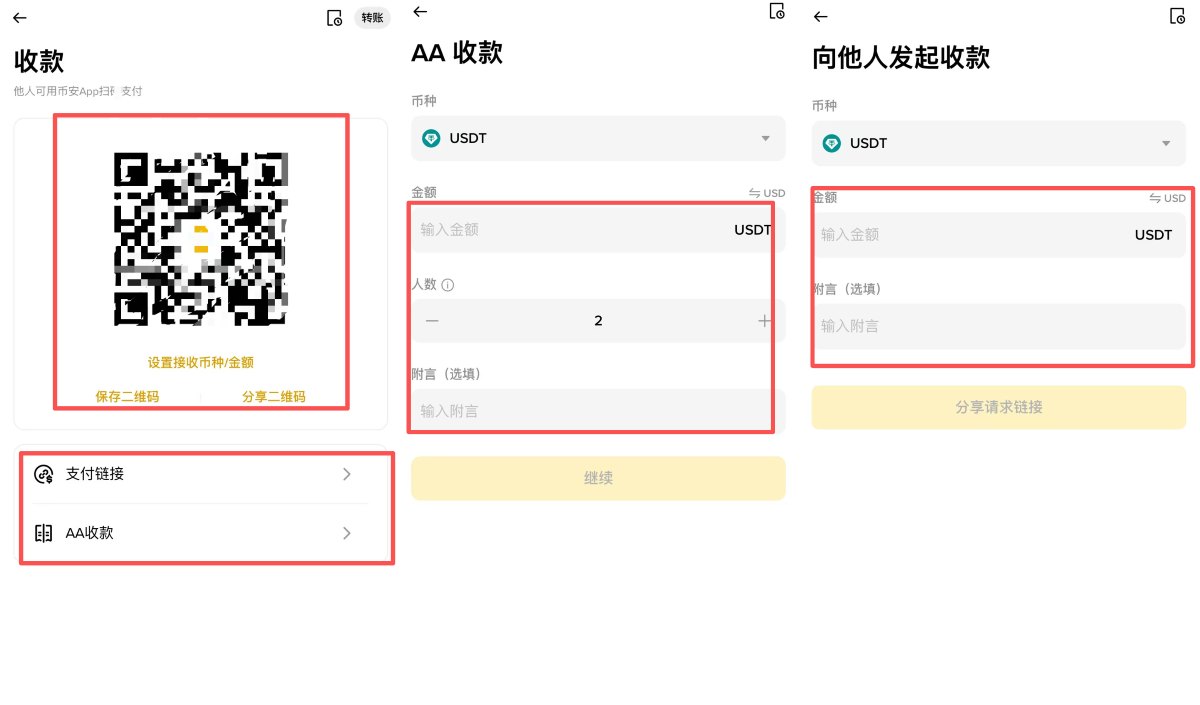Image resolution: width=1200 pixels, height=705 pixels.
Task: Toggle ⇆ USD on 向他人发起收款 page
Action: pos(1165,198)
